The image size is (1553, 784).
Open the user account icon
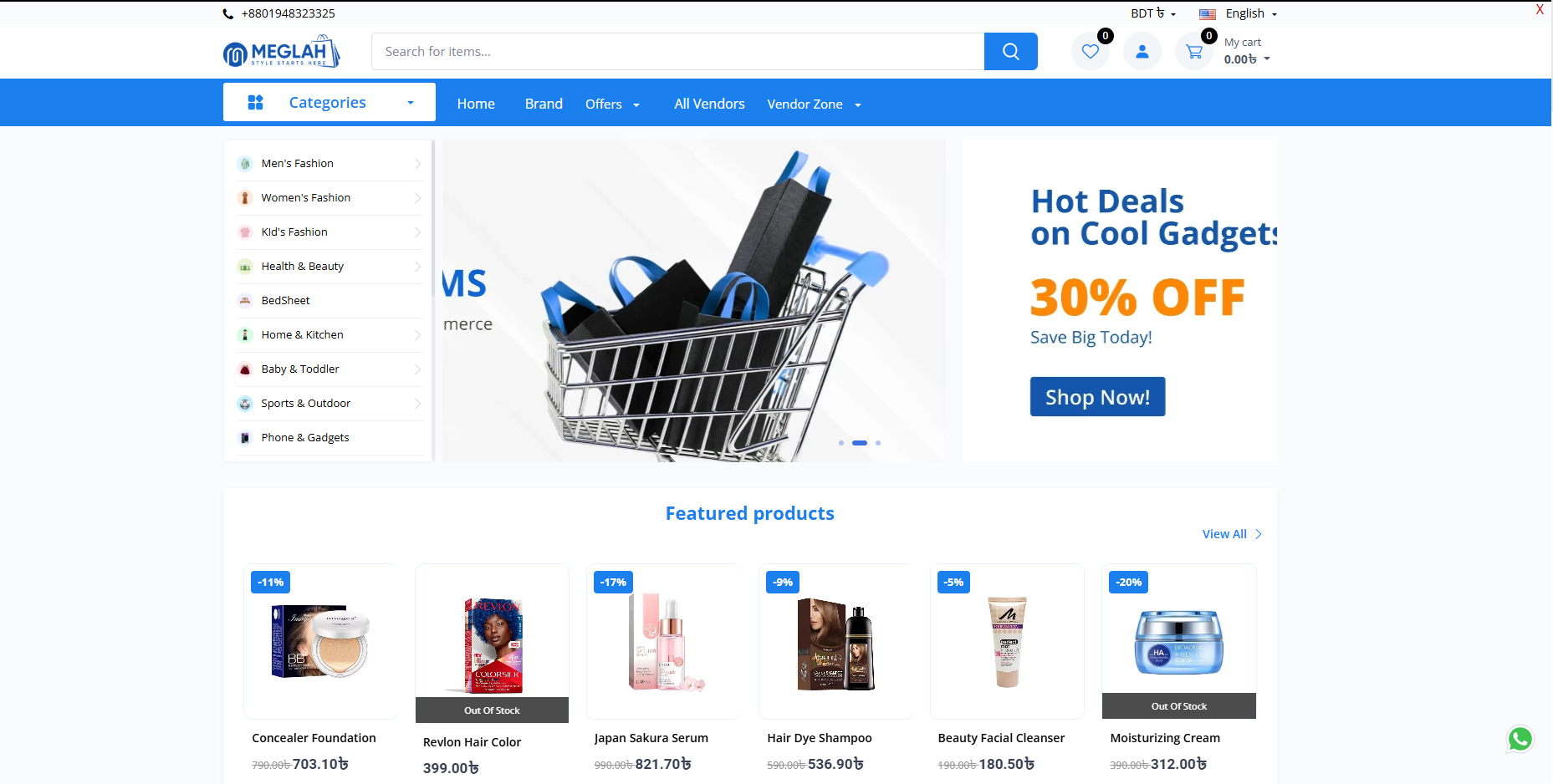pyautogui.click(x=1142, y=52)
